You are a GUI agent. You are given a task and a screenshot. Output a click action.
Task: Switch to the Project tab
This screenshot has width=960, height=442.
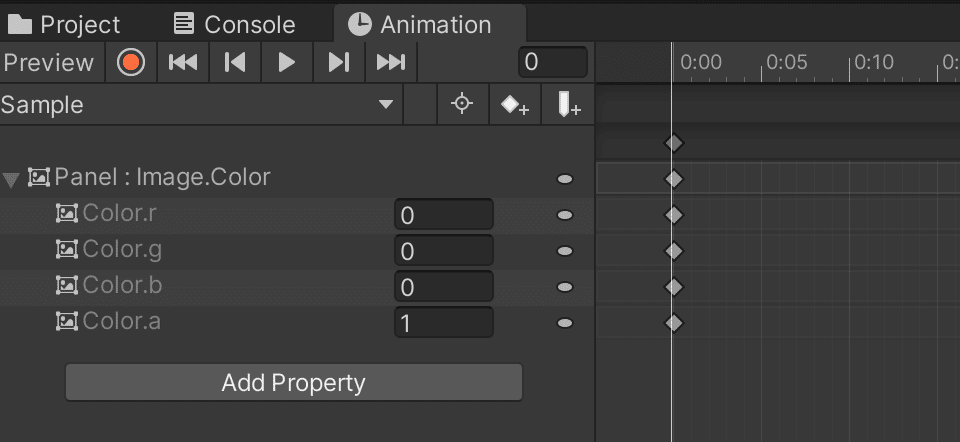(x=64, y=24)
